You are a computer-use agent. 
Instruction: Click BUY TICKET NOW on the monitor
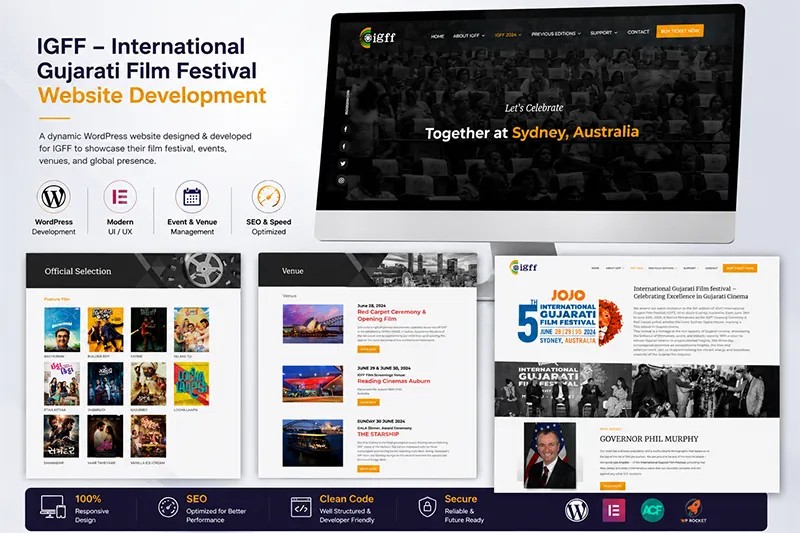(x=680, y=31)
